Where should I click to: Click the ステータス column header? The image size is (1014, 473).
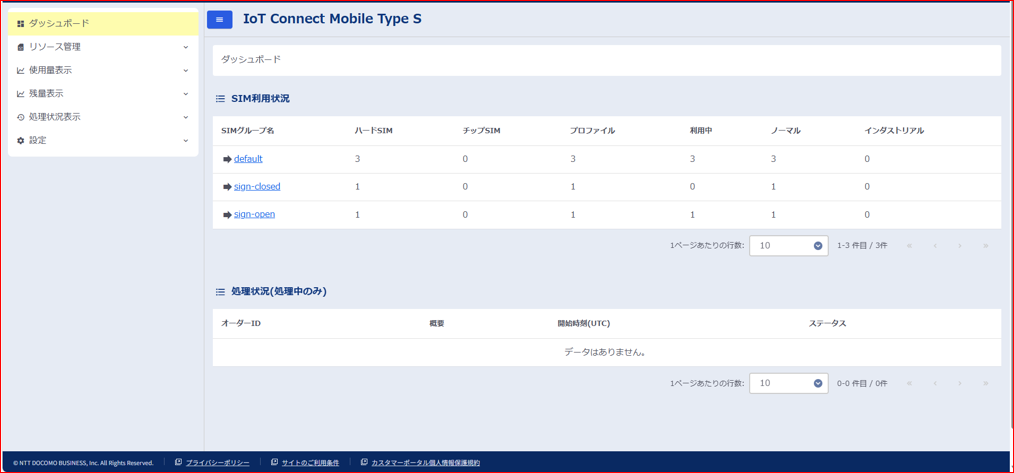(828, 323)
